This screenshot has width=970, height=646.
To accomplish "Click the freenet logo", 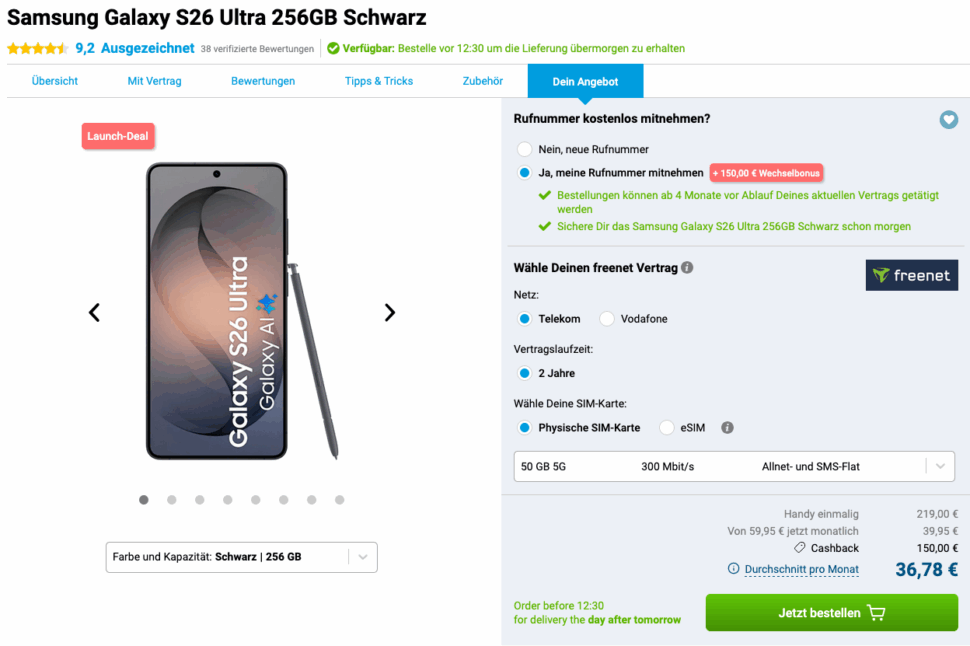I will [x=911, y=274].
